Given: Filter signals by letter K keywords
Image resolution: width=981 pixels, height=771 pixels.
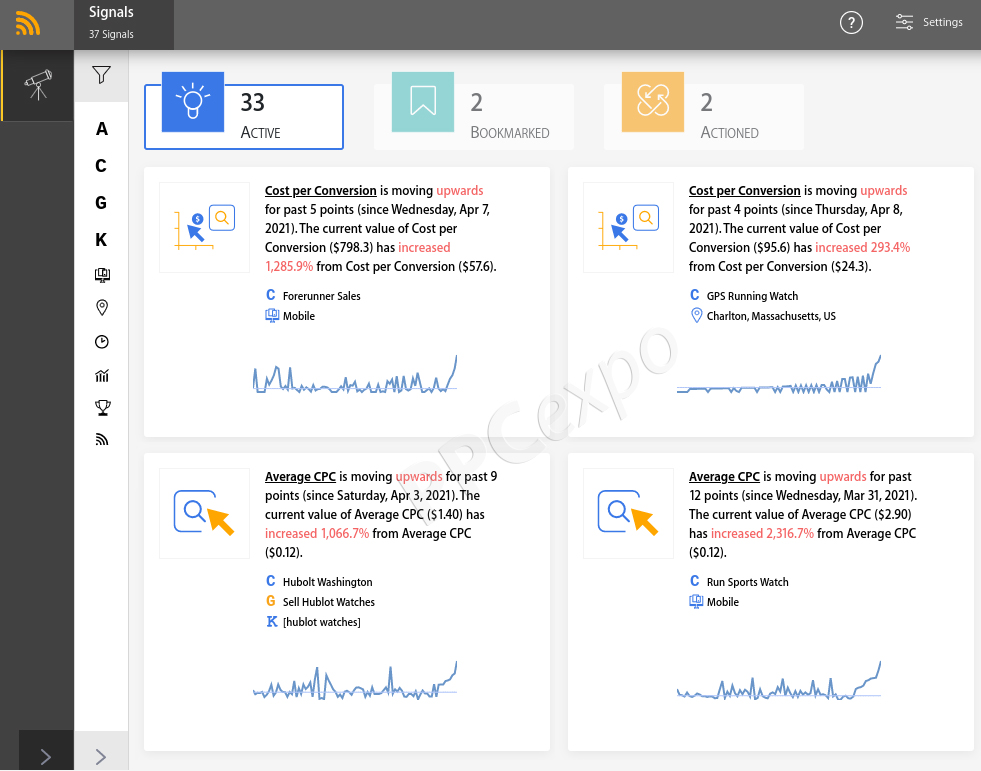Looking at the screenshot, I should point(101,240).
